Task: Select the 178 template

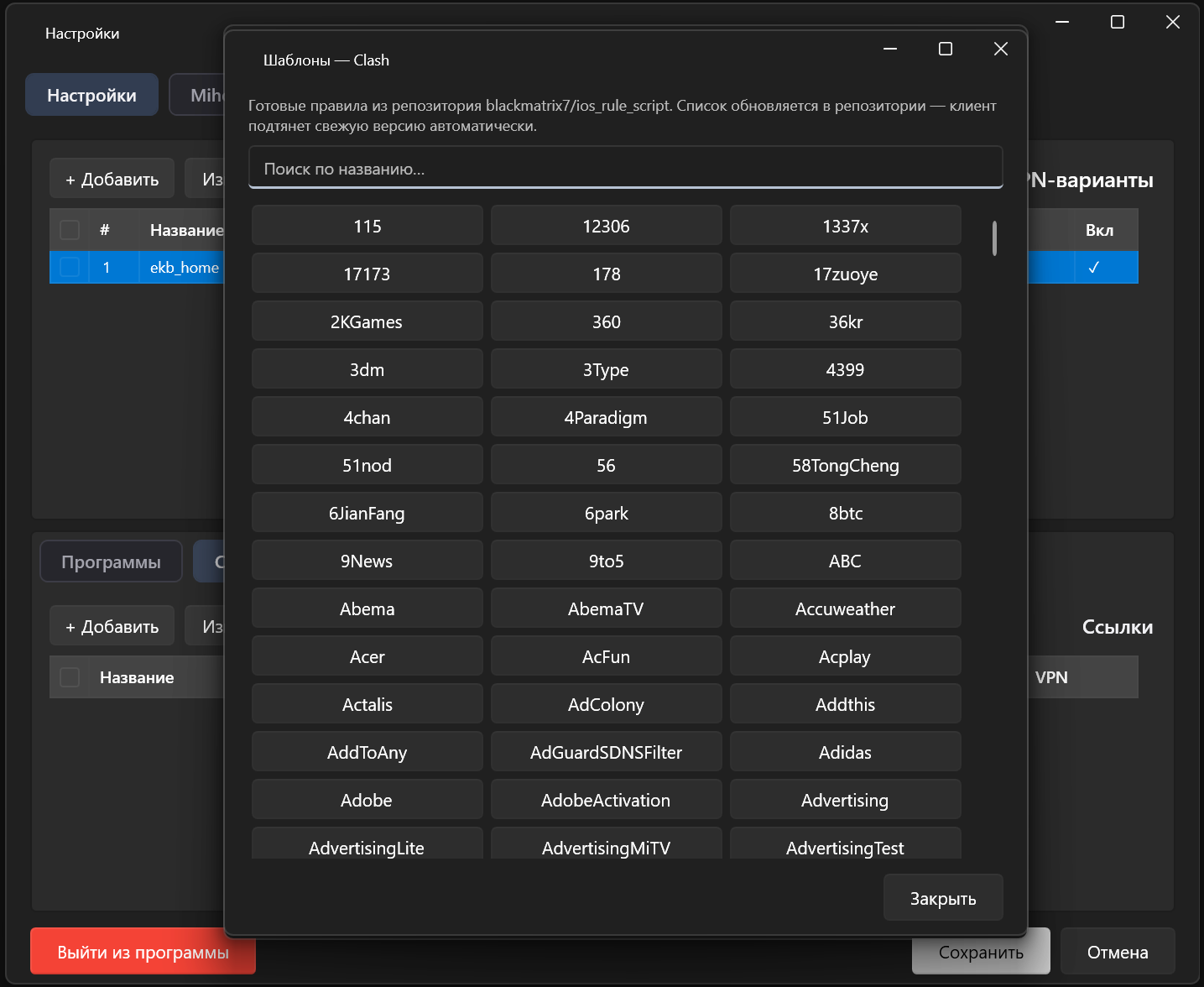Action: [x=607, y=274]
